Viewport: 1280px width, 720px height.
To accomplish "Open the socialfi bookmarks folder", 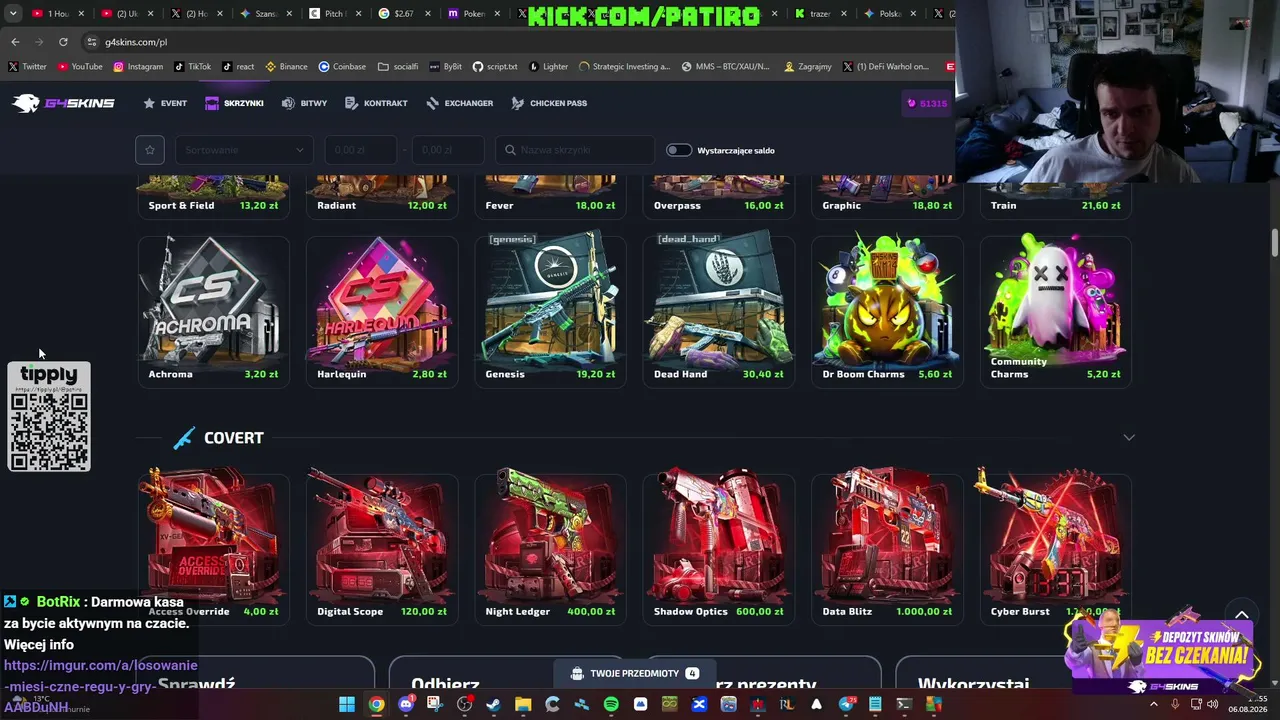I will click(x=398, y=67).
